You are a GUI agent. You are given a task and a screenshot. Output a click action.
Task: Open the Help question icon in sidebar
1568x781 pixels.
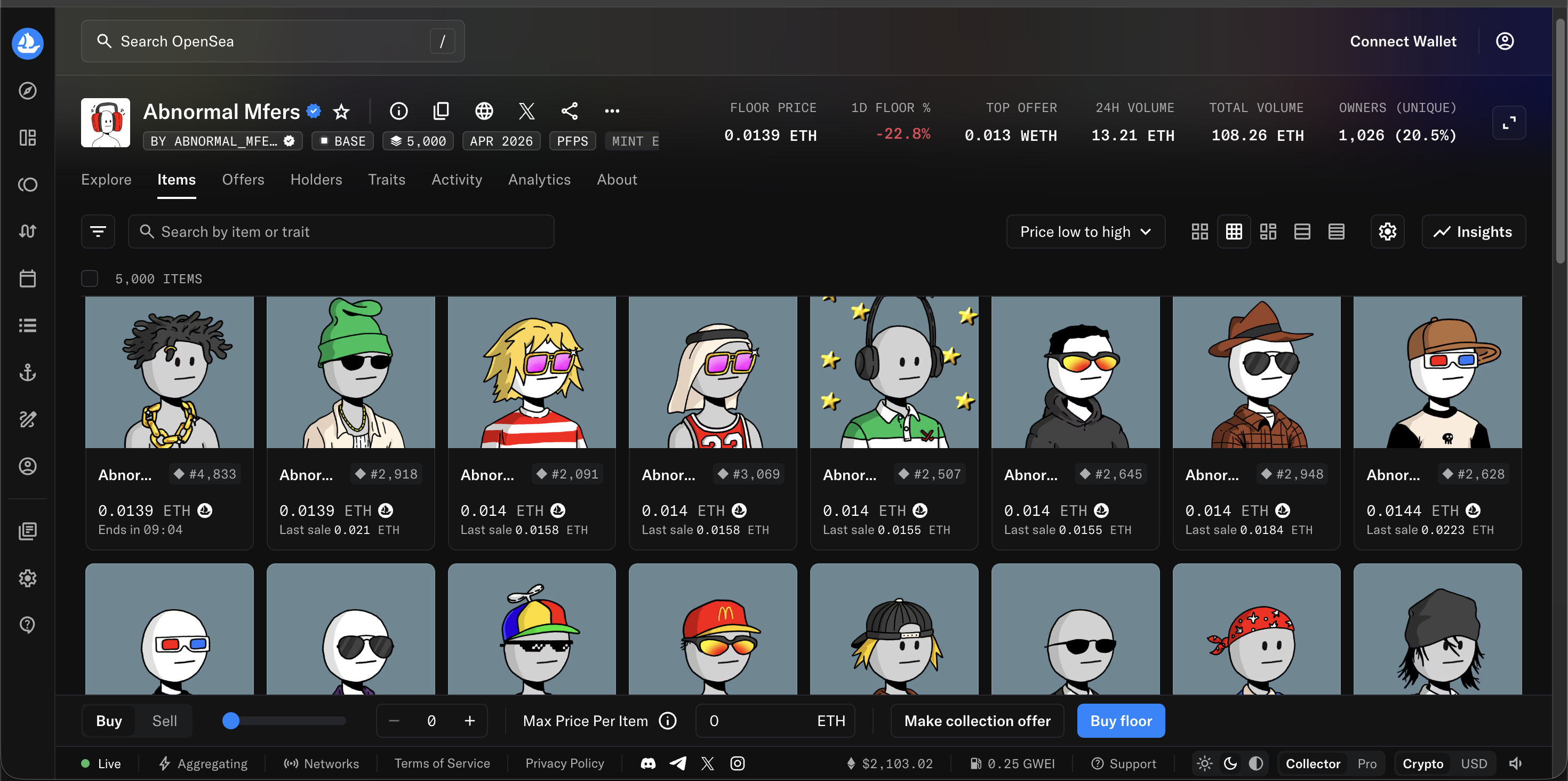point(27,625)
